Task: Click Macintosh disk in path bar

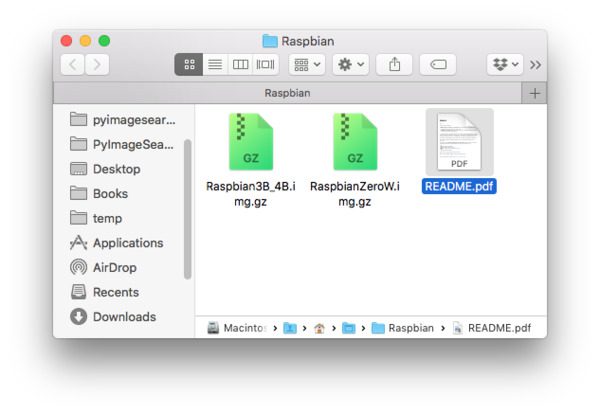Action: 236,328
